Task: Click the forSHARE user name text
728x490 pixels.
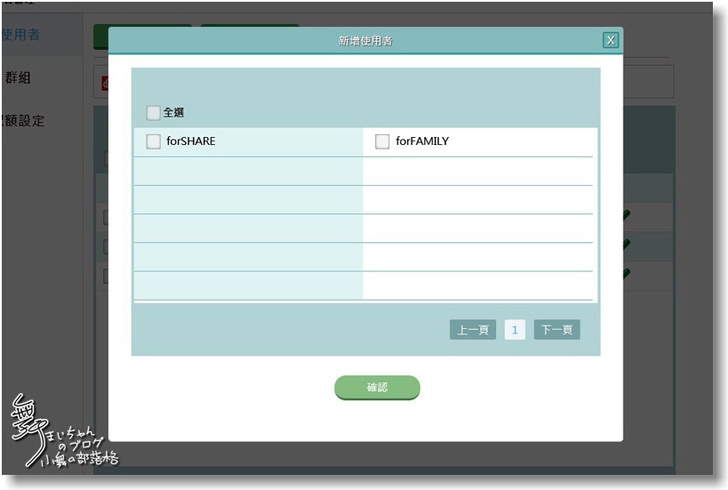Action: coord(191,141)
